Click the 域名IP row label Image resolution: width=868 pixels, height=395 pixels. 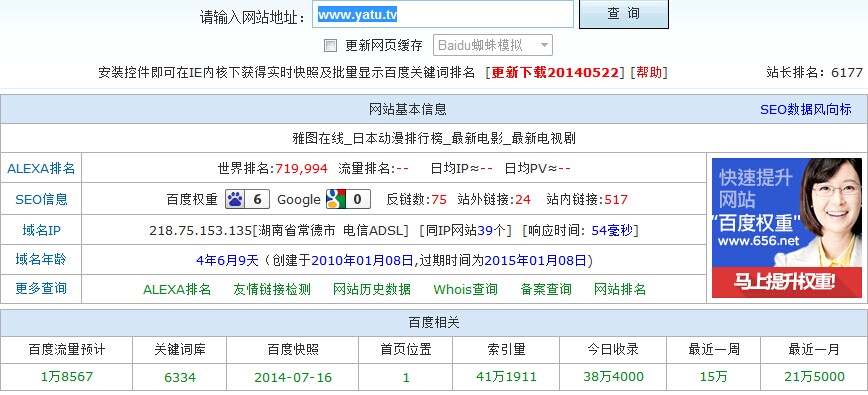pos(41,231)
